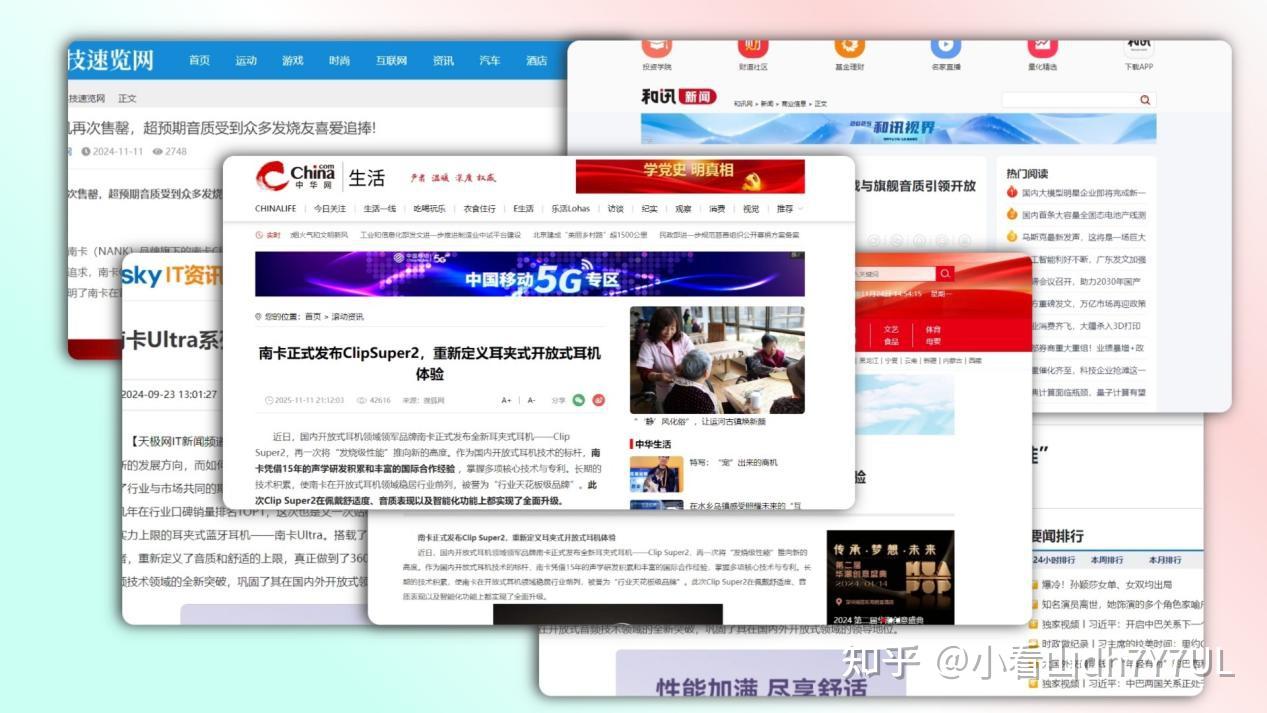Image resolution: width=1267 pixels, height=713 pixels.
Task: Select 资讯 in 技速览网 blue navbar
Action: coord(443,61)
